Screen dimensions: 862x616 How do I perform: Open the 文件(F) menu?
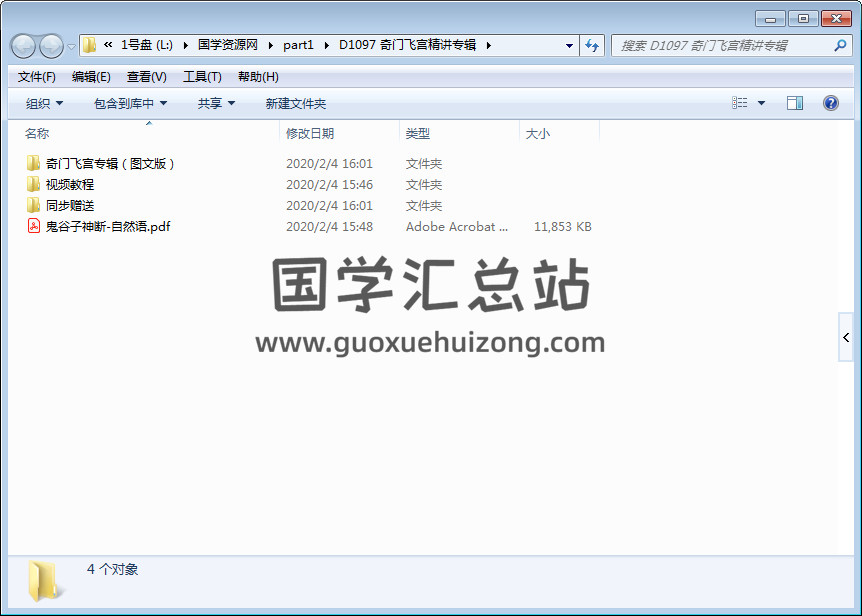click(37, 77)
